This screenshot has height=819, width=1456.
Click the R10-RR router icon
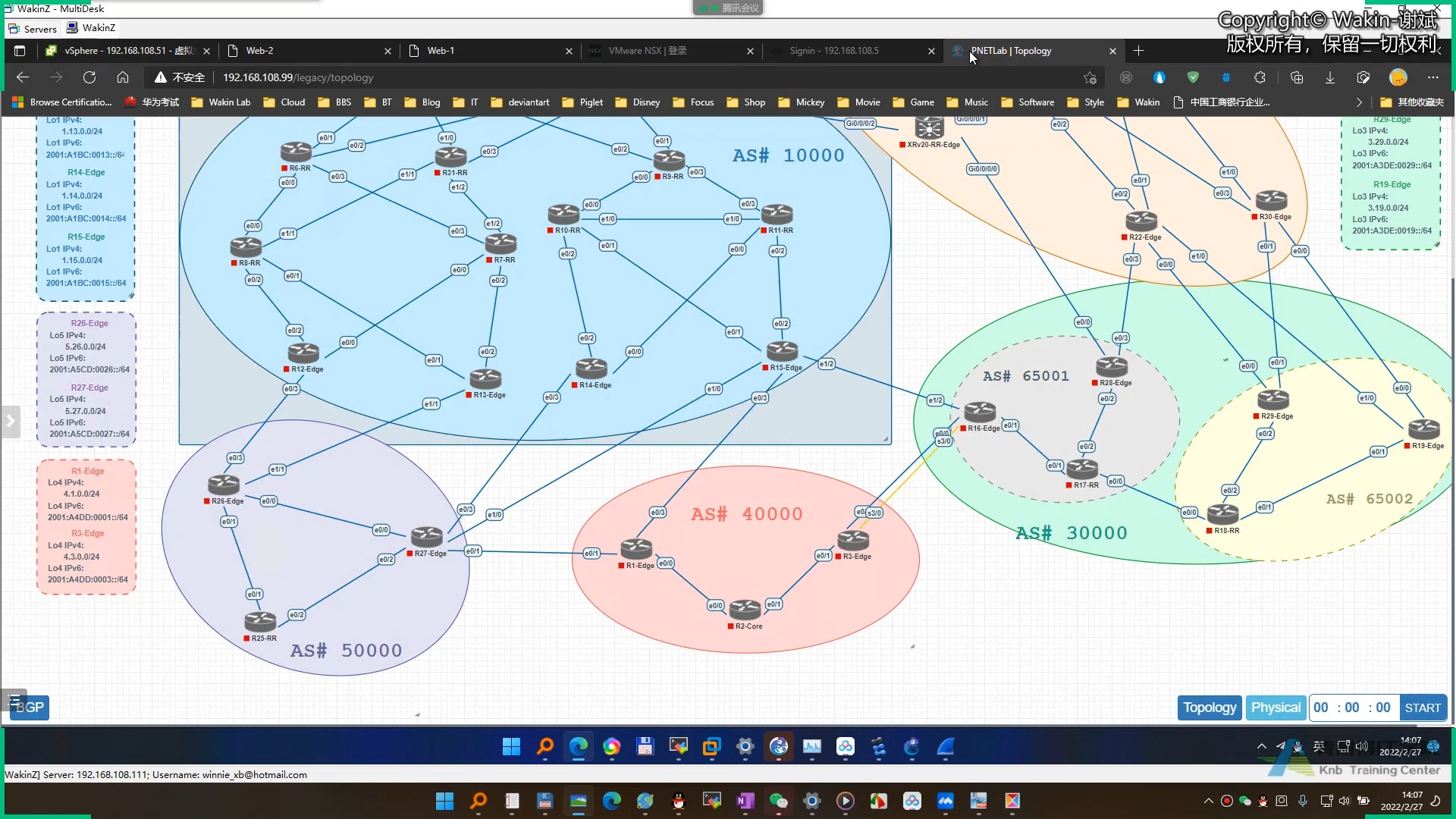tap(563, 214)
